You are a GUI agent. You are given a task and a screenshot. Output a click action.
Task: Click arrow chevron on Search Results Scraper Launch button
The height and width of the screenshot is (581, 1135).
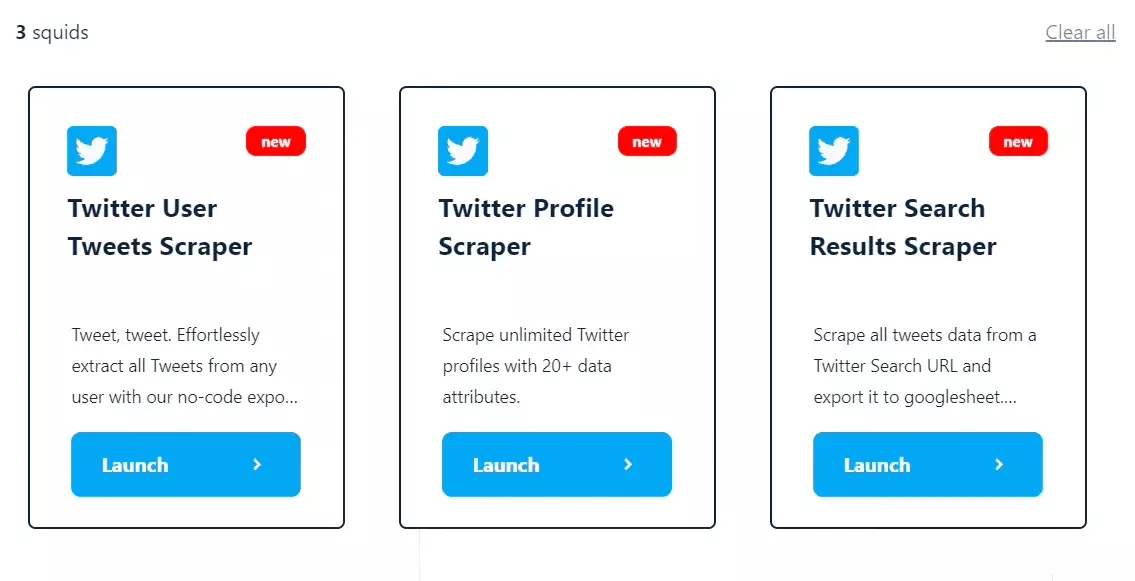click(999, 464)
